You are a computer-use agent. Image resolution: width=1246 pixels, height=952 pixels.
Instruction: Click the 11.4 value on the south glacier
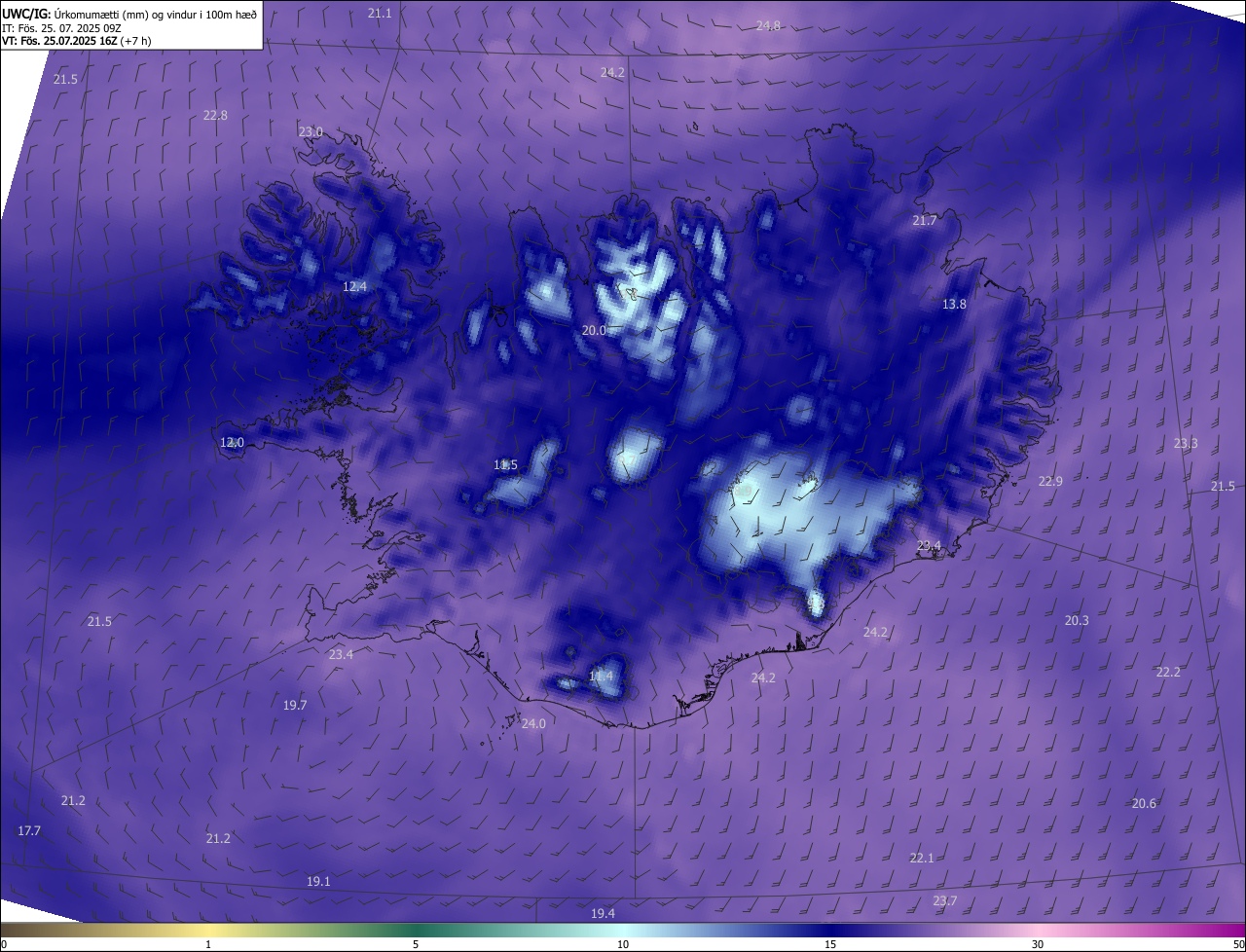[x=602, y=676]
